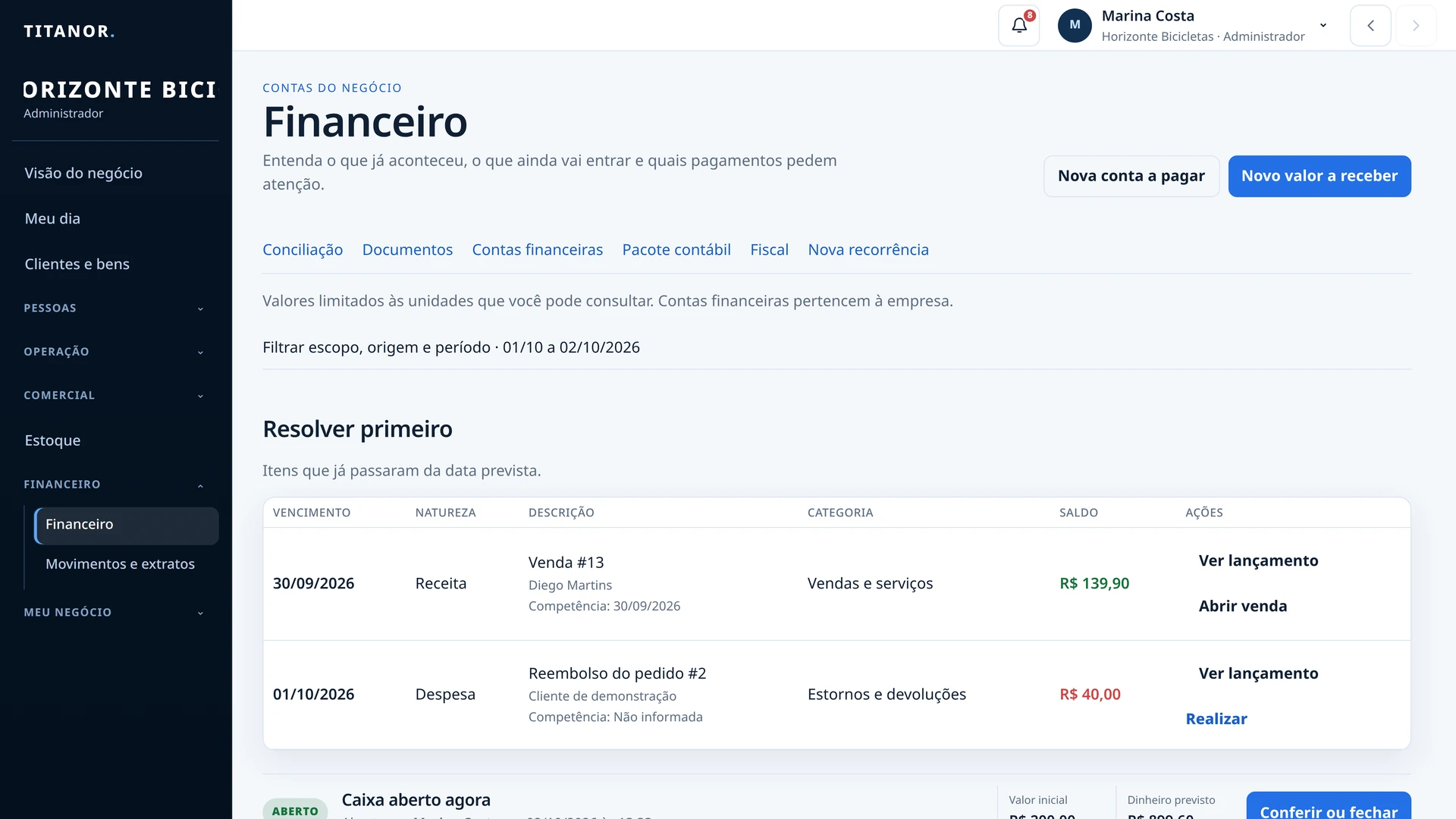This screenshot has height=819, width=1456.
Task: Click the R$ 40,00 balance value
Action: tap(1090, 694)
